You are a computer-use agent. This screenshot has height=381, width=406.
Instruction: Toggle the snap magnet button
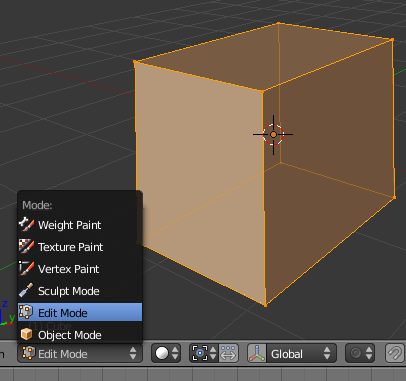[x=395, y=353]
